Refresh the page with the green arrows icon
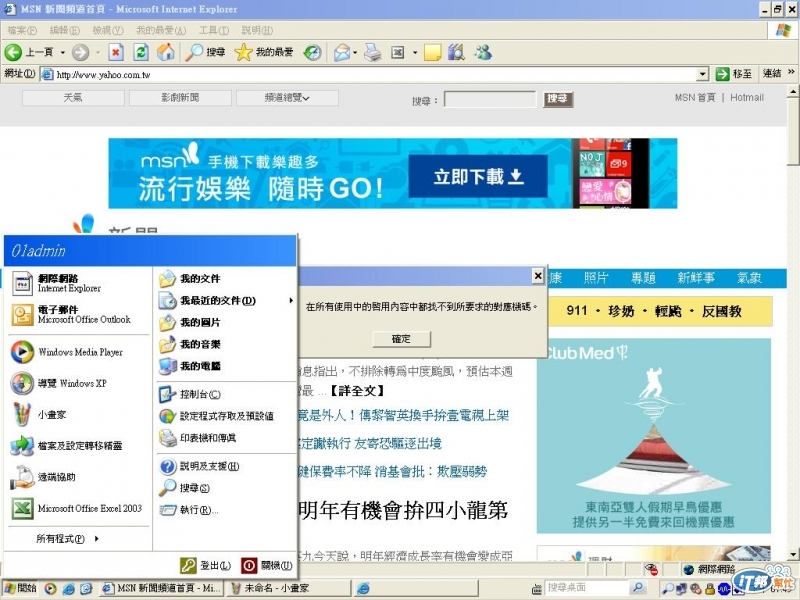Viewport: 800px width, 600px height. coord(141,52)
